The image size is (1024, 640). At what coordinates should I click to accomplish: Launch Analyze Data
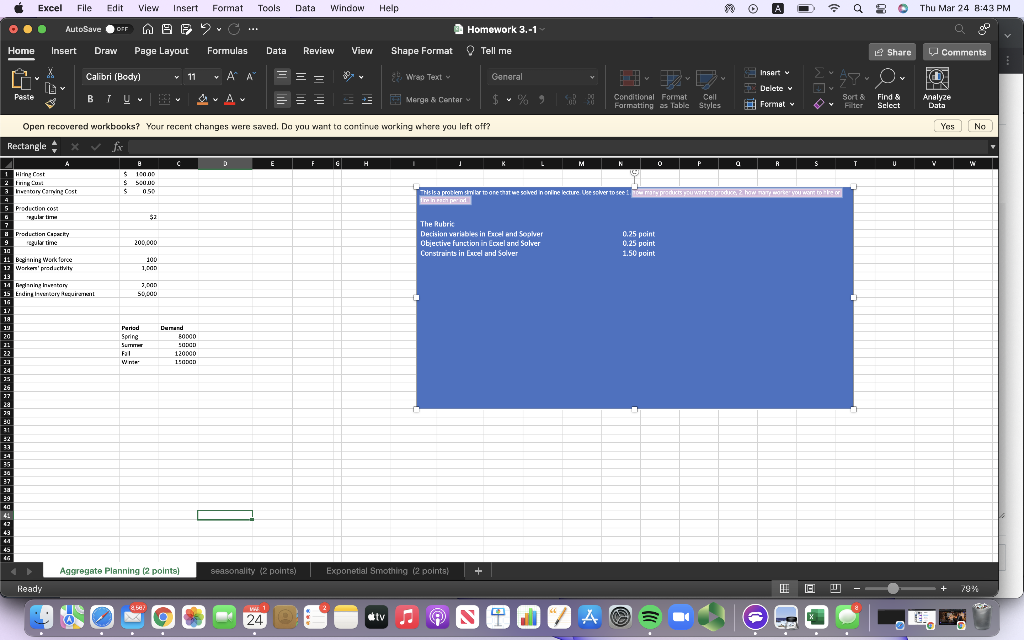(x=934, y=90)
